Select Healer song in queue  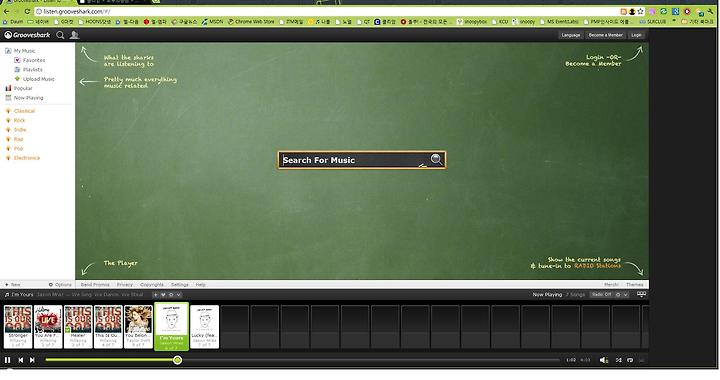point(78,327)
